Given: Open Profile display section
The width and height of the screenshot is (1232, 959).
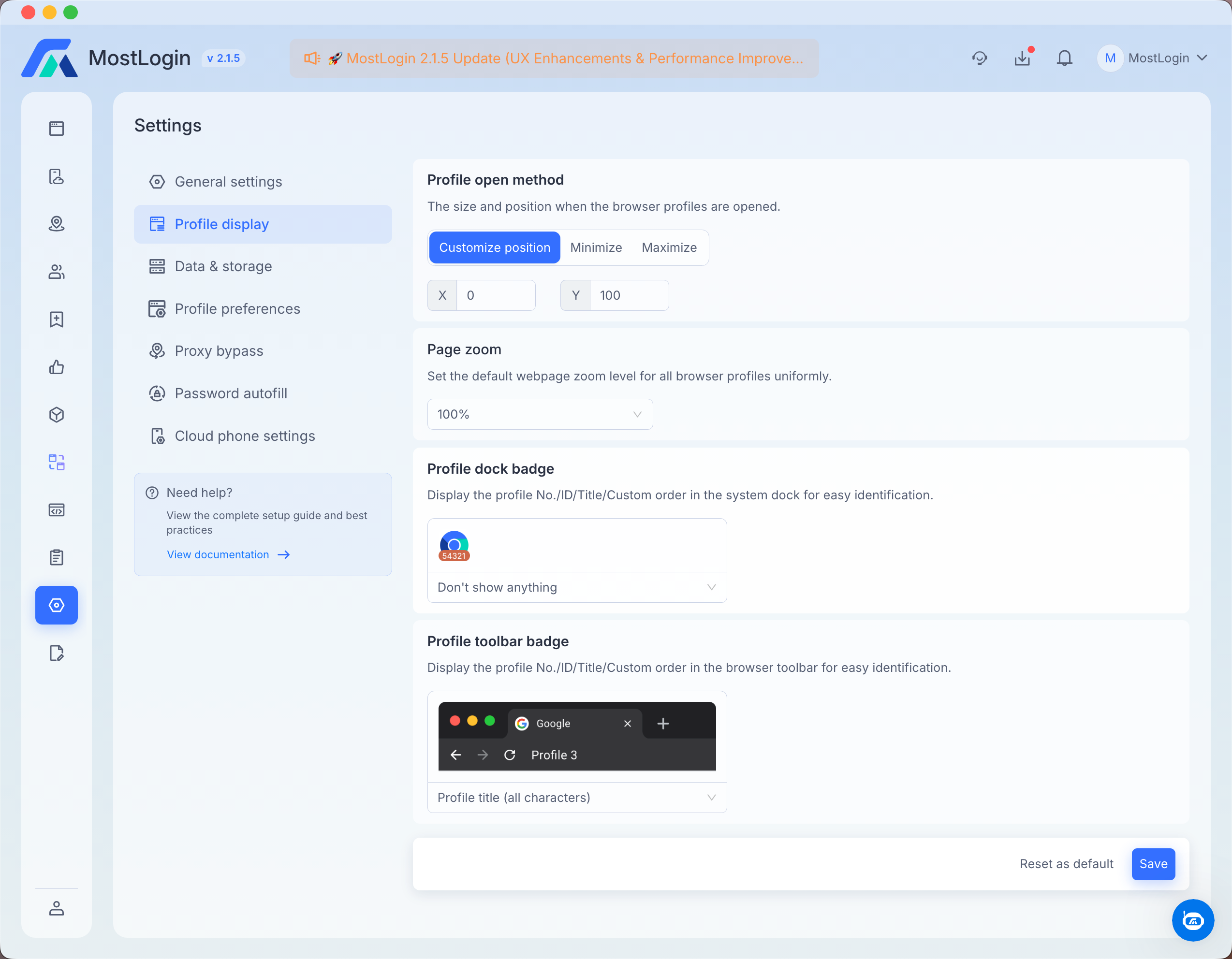Looking at the screenshot, I should [263, 224].
